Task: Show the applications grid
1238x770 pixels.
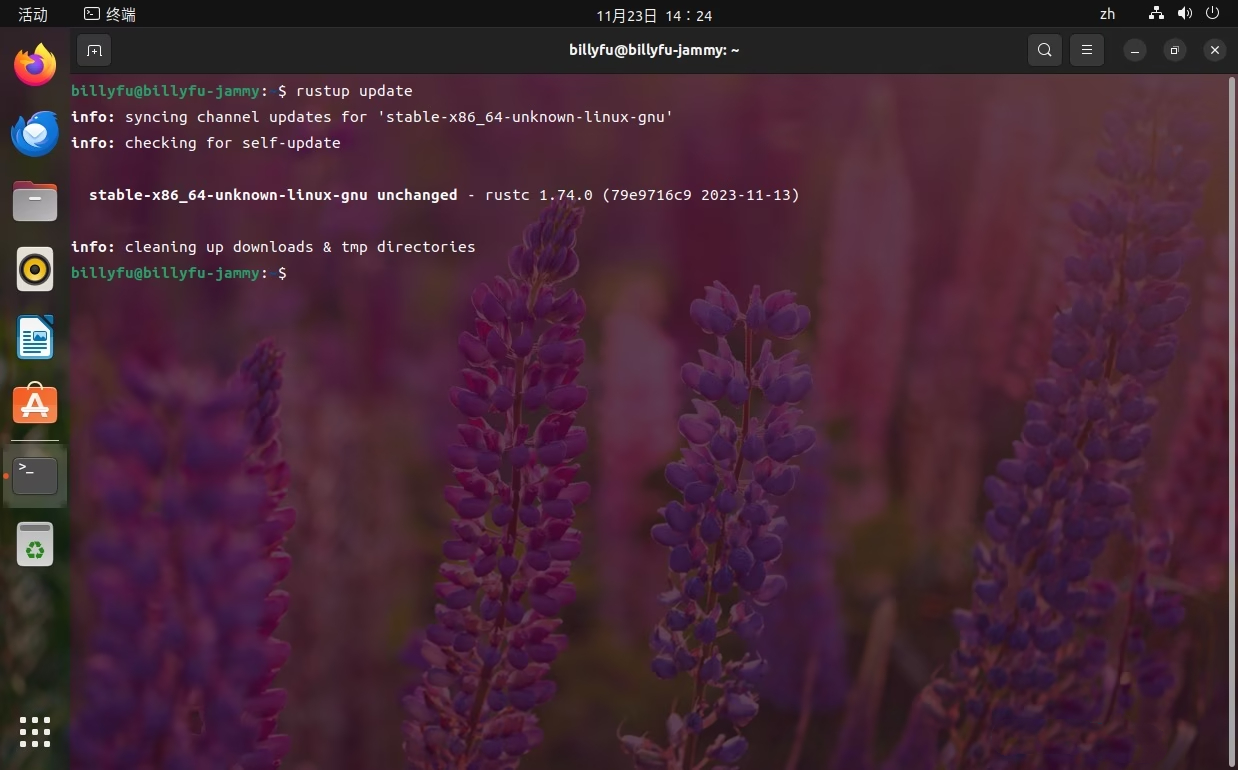Action: coord(35,732)
